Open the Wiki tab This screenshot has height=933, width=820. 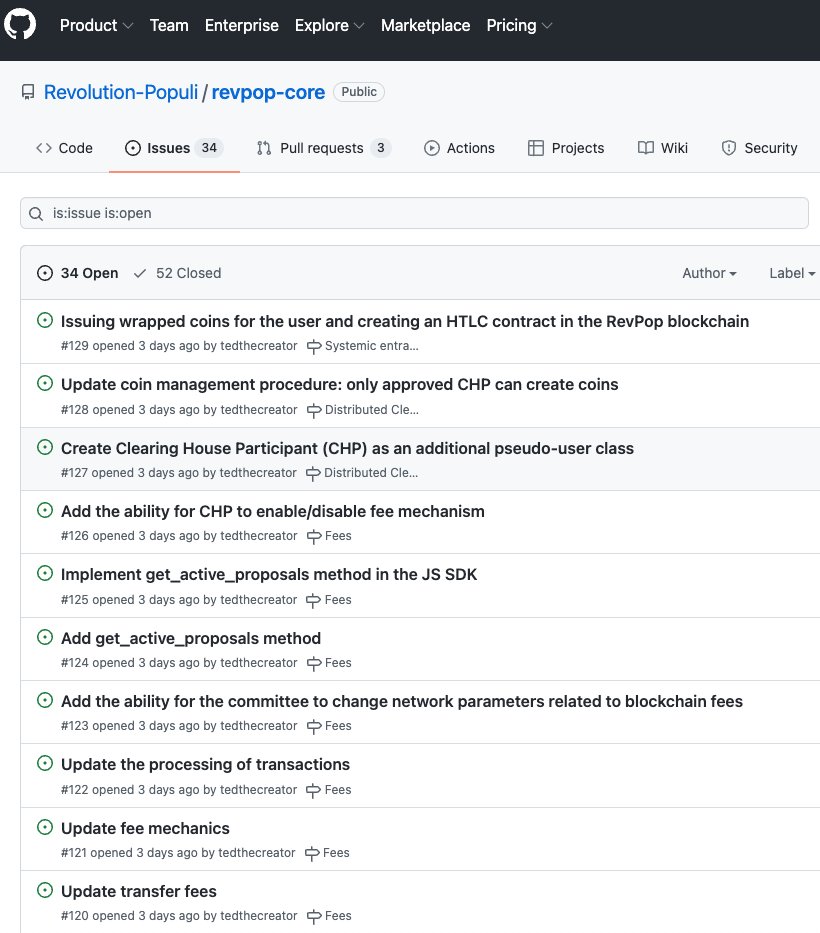[663, 148]
